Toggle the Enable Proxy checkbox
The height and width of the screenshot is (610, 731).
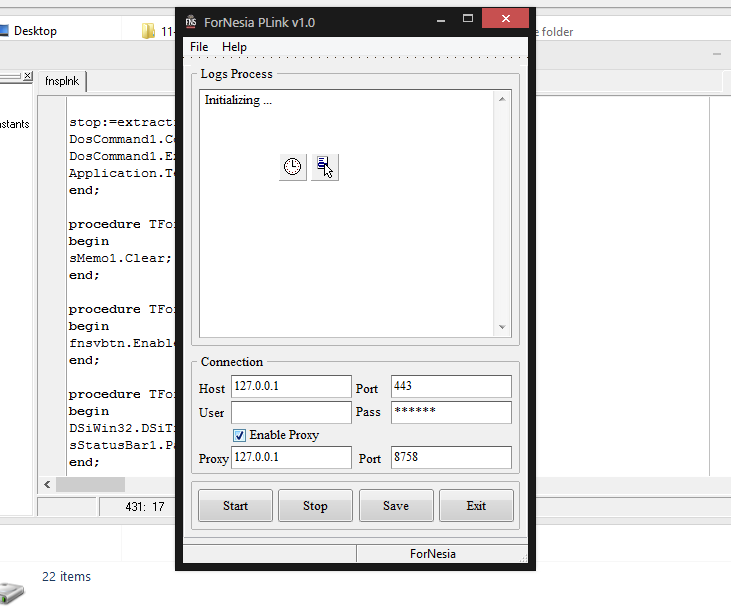(239, 436)
